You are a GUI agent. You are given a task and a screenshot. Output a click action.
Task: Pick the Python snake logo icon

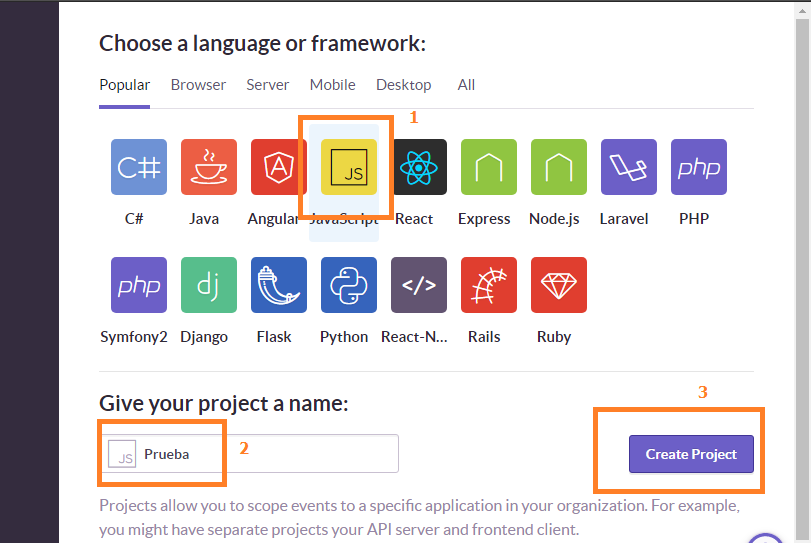pos(349,285)
